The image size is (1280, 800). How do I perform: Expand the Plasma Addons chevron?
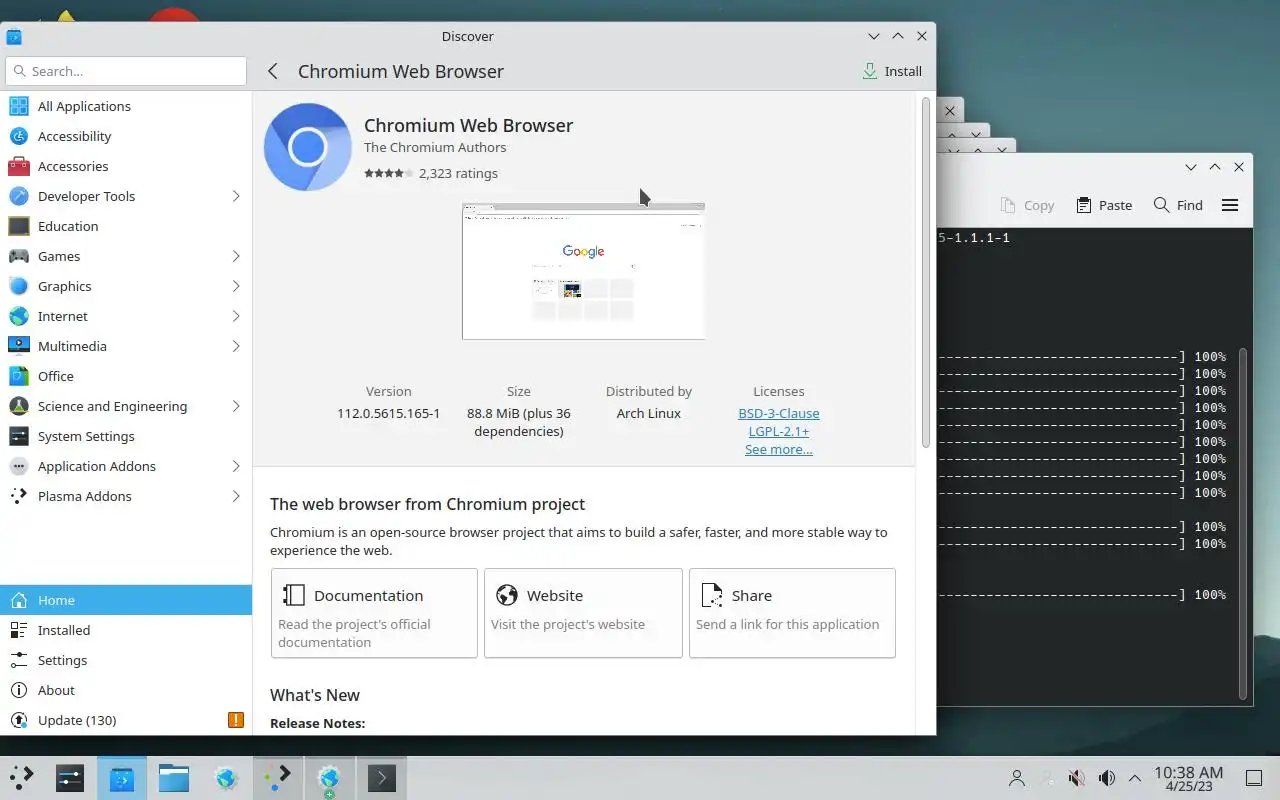point(236,496)
